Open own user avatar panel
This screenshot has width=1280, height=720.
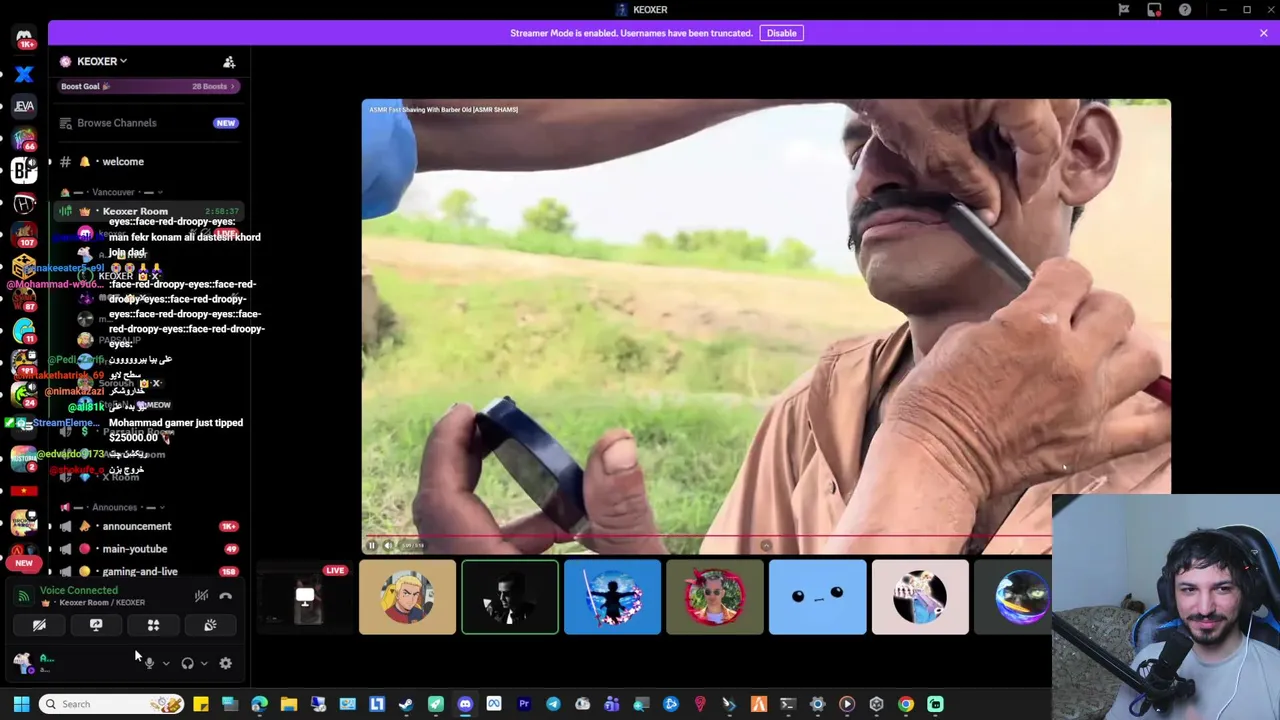tap(22, 662)
